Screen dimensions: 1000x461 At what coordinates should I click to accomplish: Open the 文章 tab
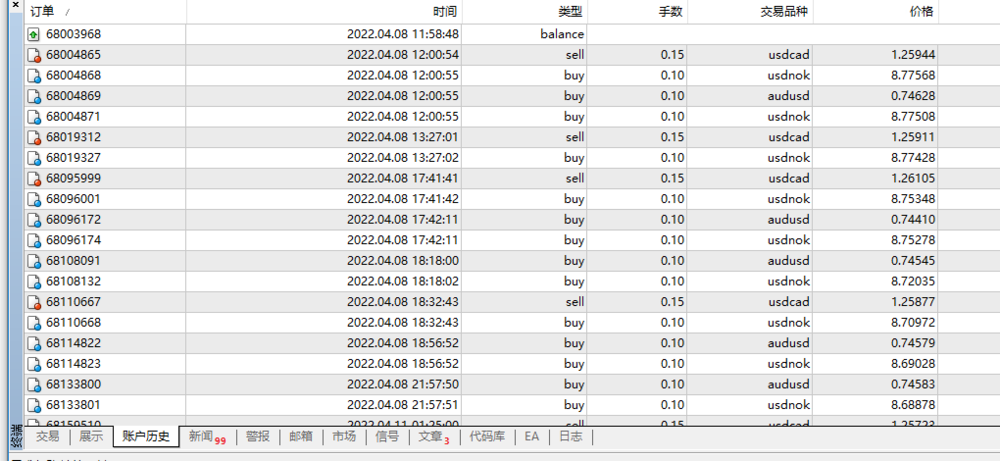pos(433,437)
